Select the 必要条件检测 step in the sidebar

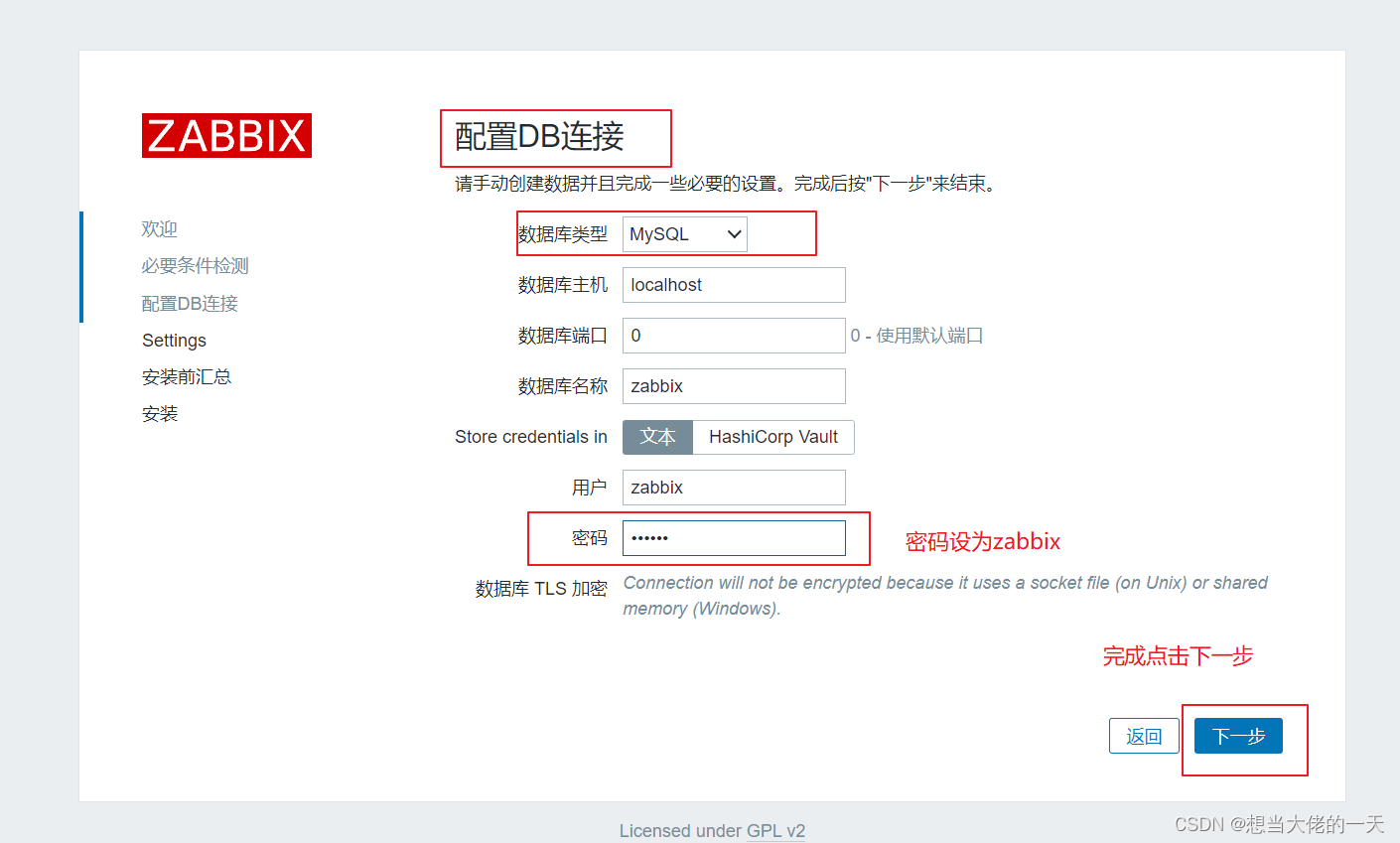coord(195,266)
